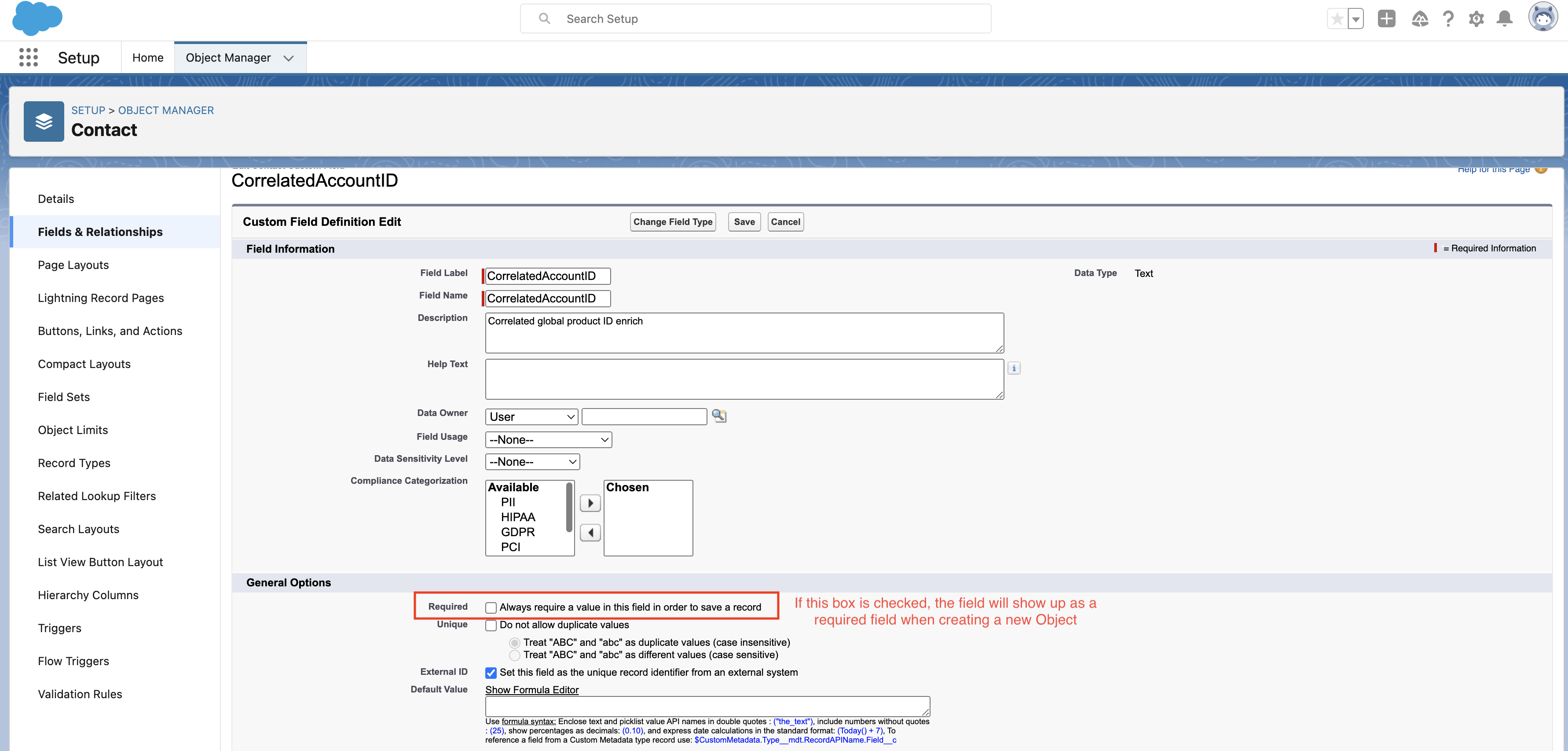Click the Salesforce cloud logo
This screenshot has width=1568, height=751.
37,18
